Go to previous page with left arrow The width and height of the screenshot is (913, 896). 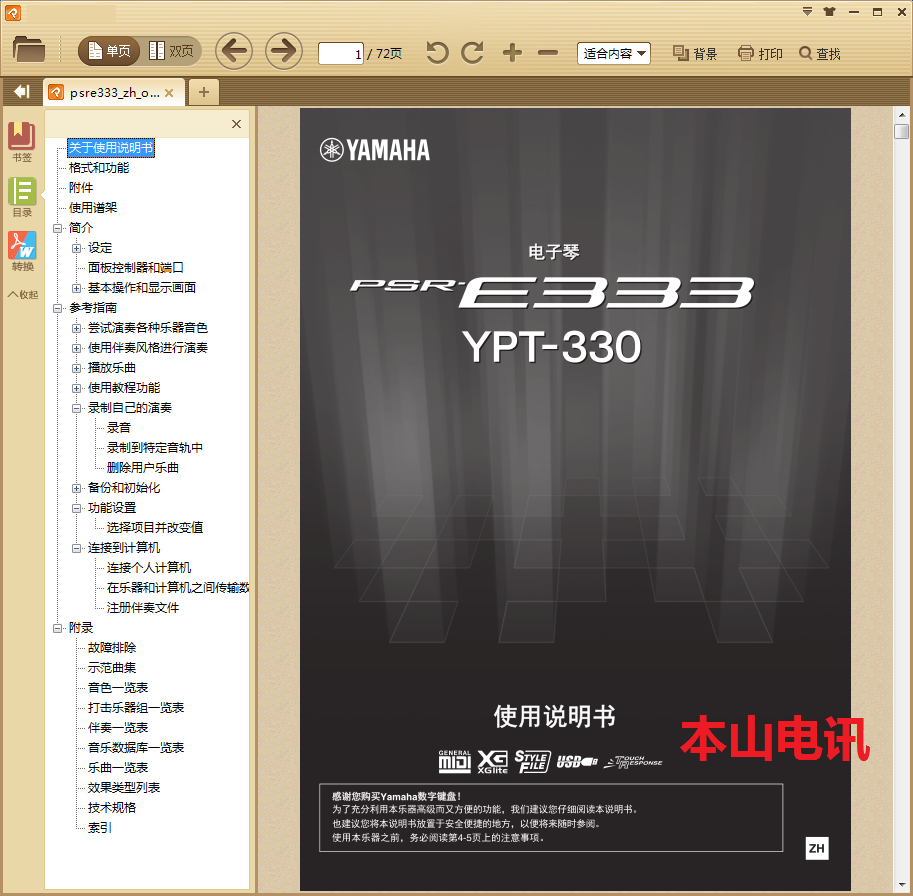click(x=233, y=51)
